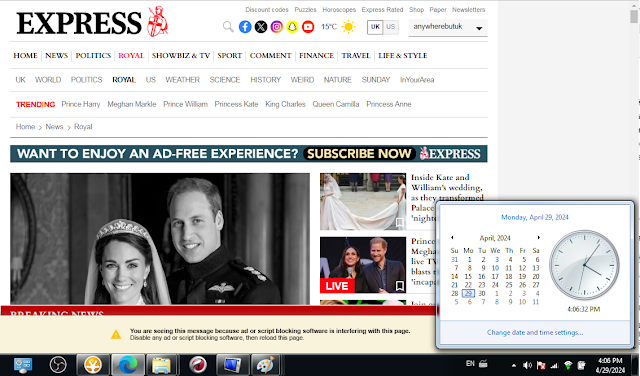
Task: Open the Harry and Meghan LIVE thumbnail
Action: point(363,265)
